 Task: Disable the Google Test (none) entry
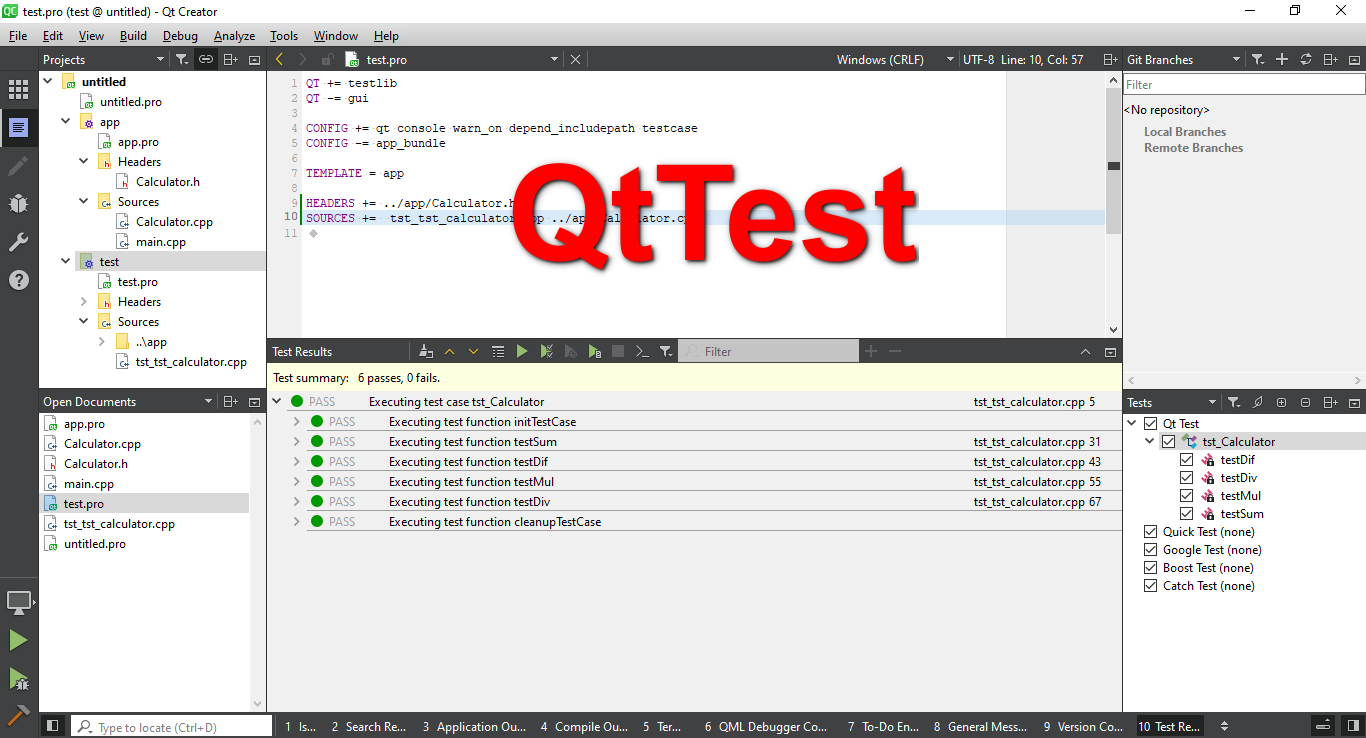click(x=1150, y=549)
